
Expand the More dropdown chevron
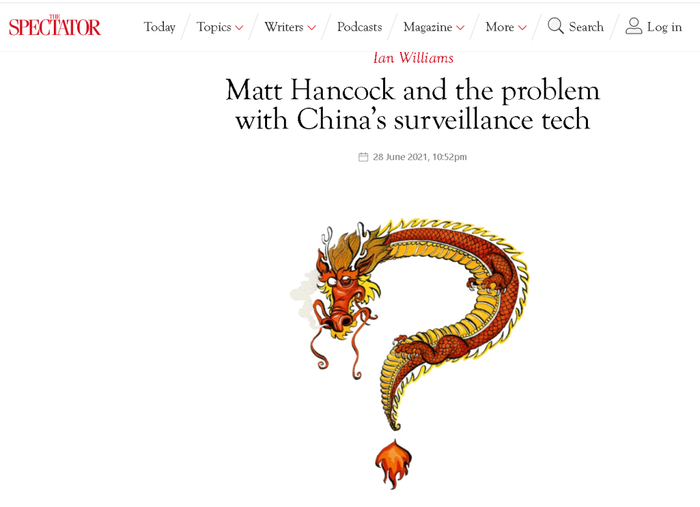(522, 28)
